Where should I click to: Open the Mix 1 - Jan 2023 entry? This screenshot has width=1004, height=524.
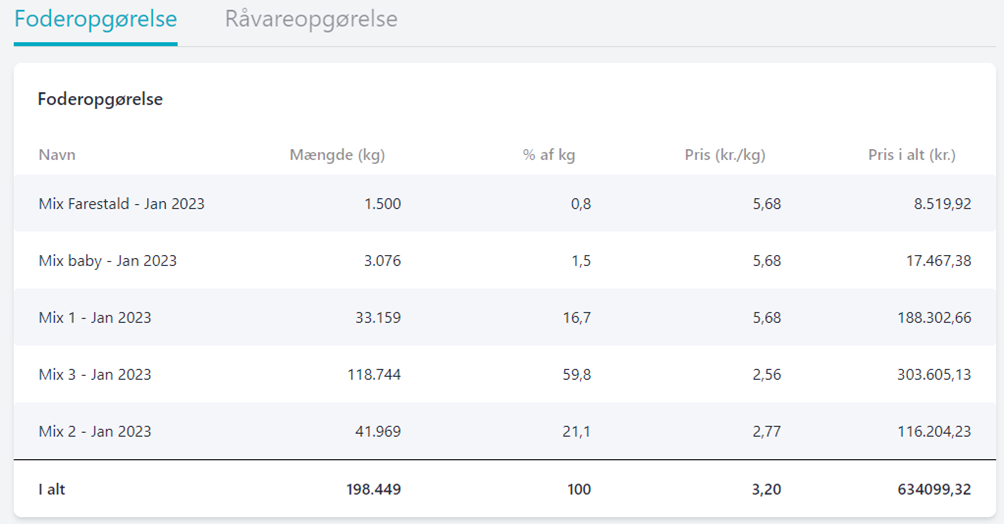(x=95, y=318)
